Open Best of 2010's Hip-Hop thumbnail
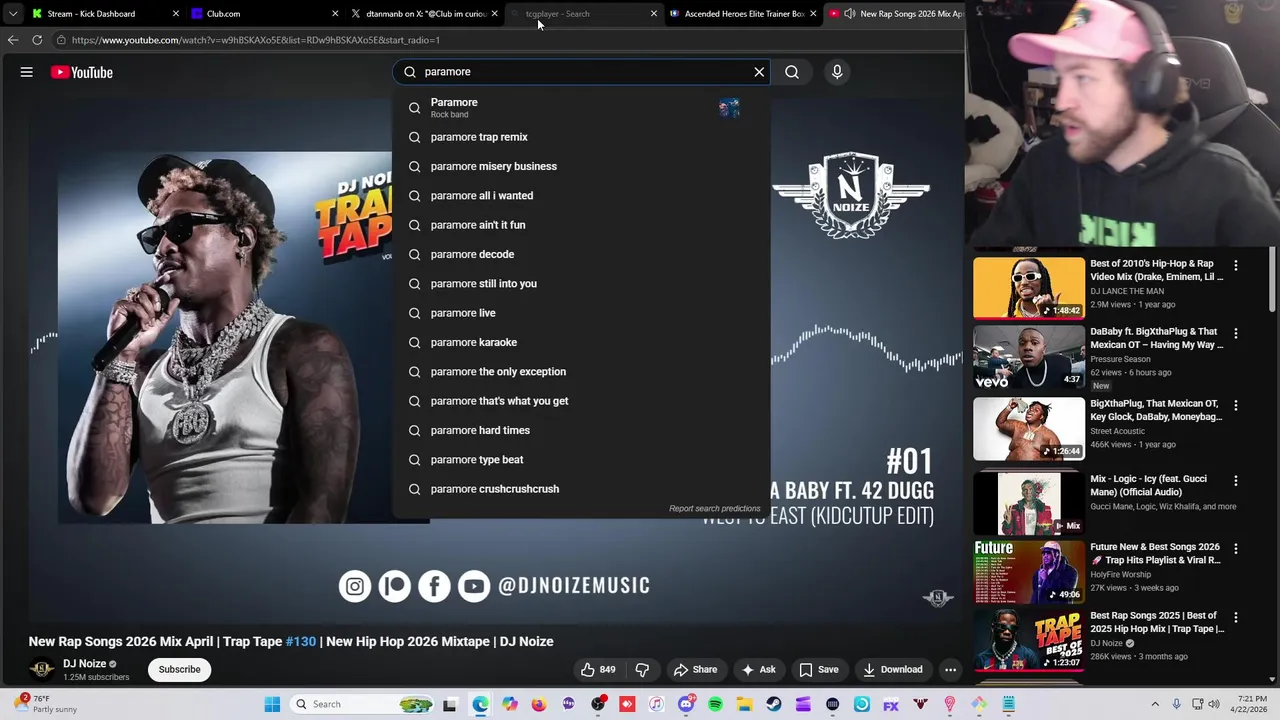 click(1029, 288)
